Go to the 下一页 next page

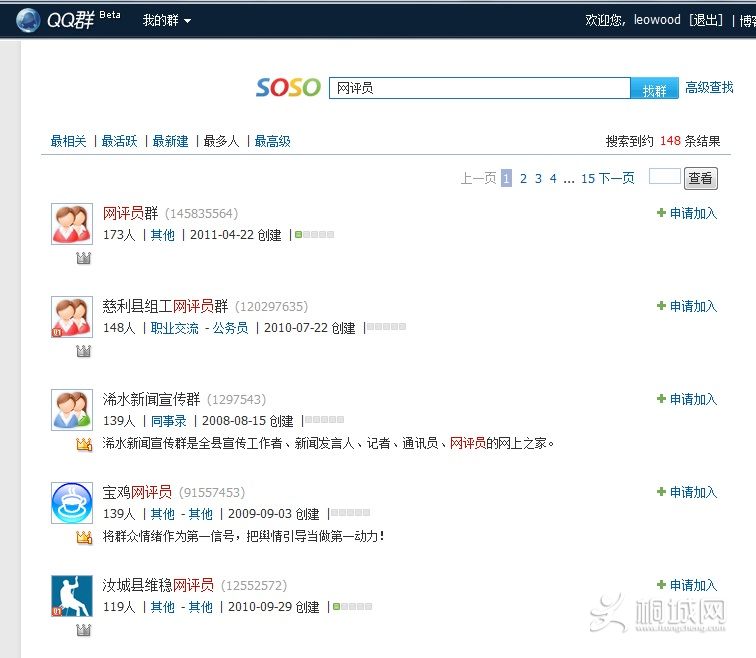pos(616,179)
